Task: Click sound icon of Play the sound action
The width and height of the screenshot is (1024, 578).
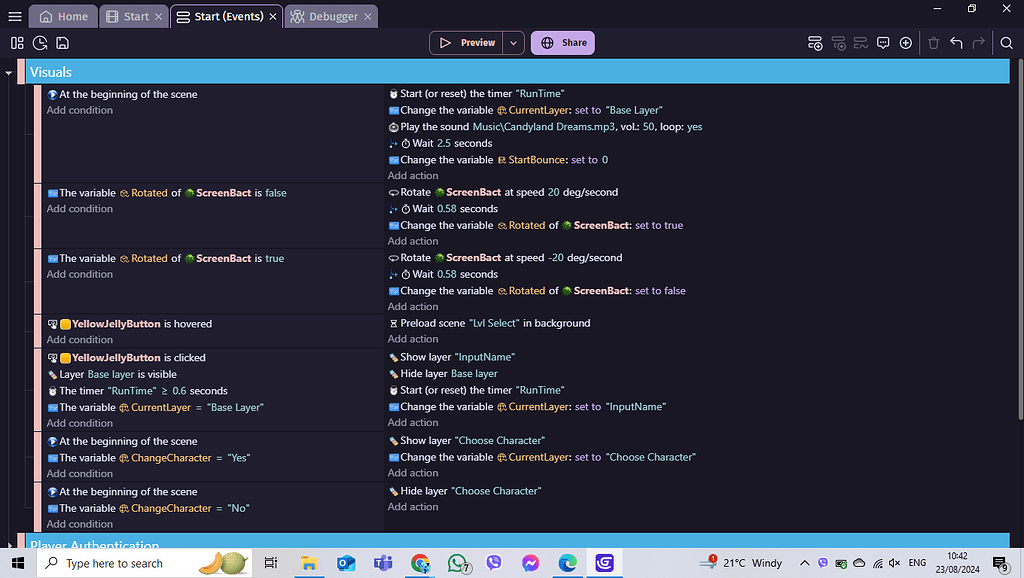Action: (393, 127)
